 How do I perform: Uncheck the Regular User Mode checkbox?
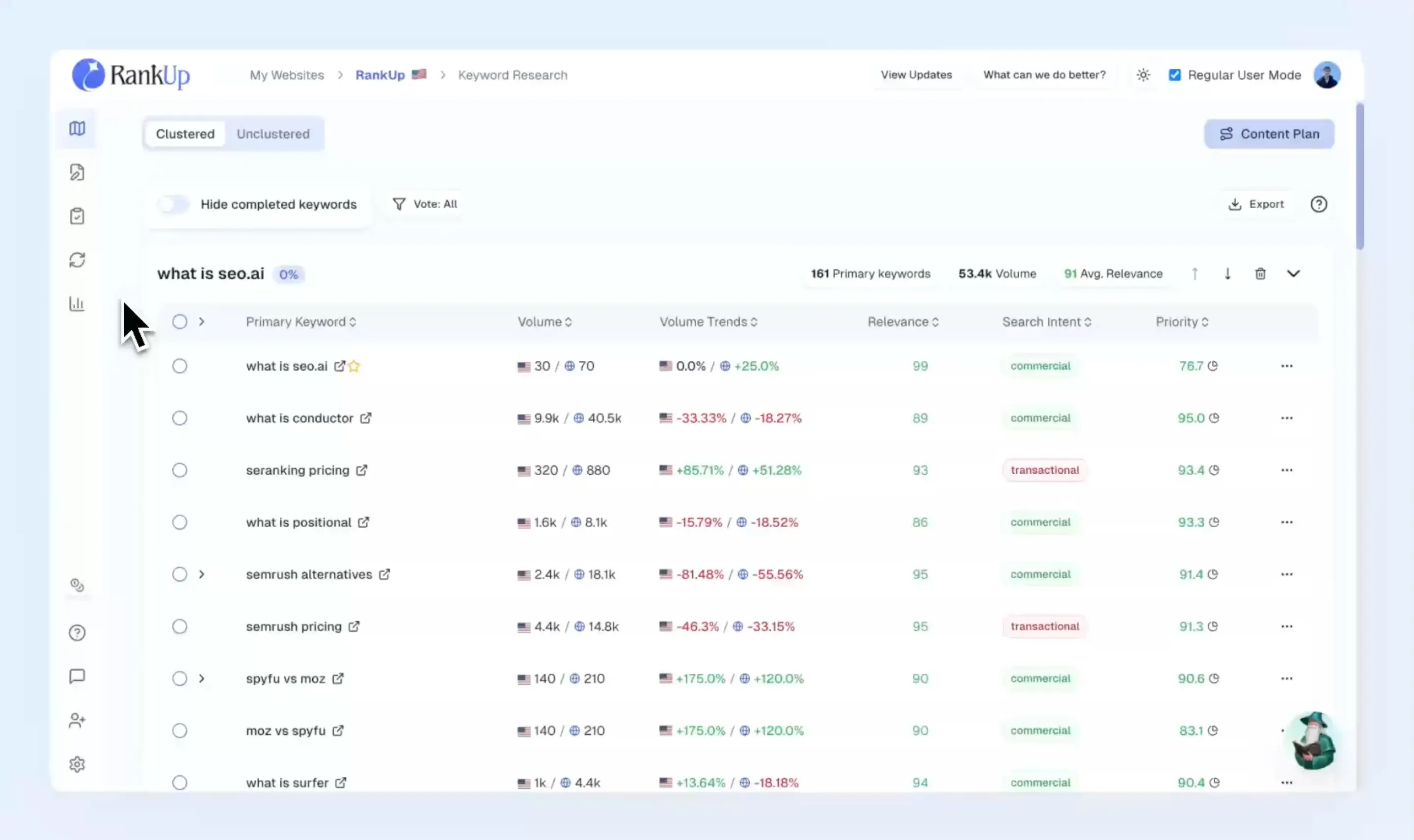[1174, 75]
